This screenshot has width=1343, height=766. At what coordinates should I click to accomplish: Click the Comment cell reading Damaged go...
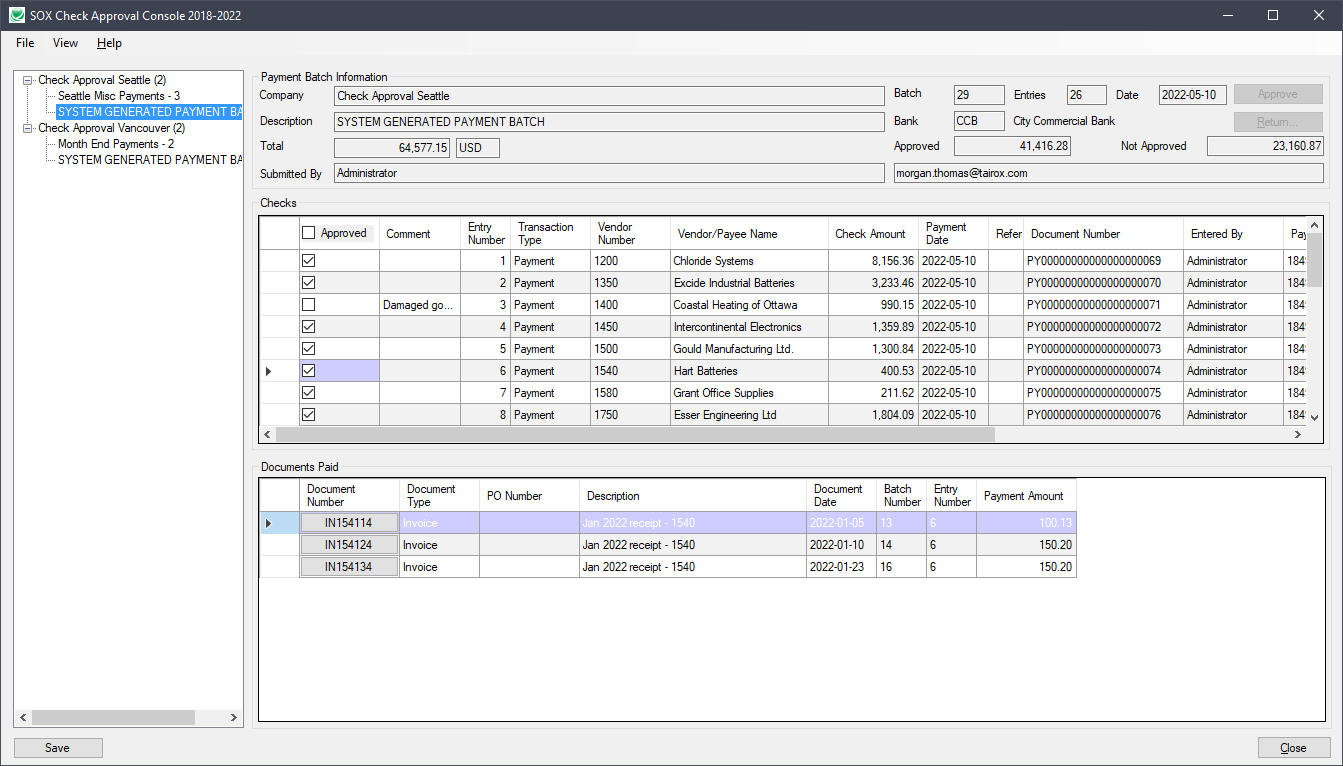pyautogui.click(x=419, y=305)
